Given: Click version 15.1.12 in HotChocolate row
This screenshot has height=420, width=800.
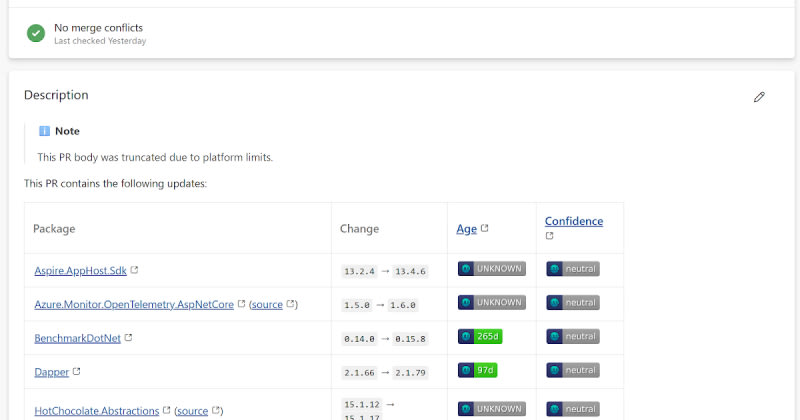Looking at the screenshot, I should click(x=362, y=405).
